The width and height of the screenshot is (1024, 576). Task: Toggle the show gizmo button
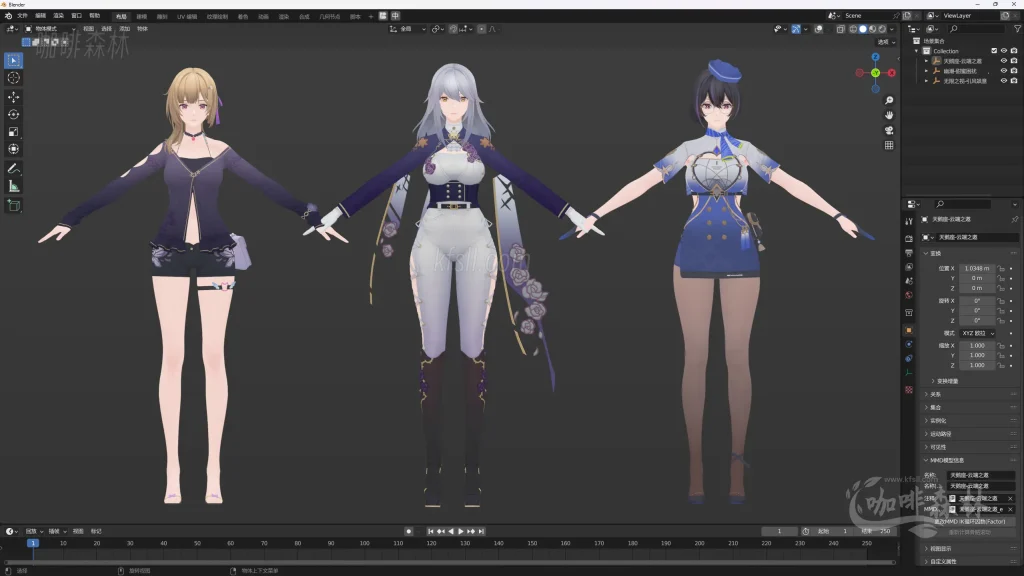pos(796,29)
